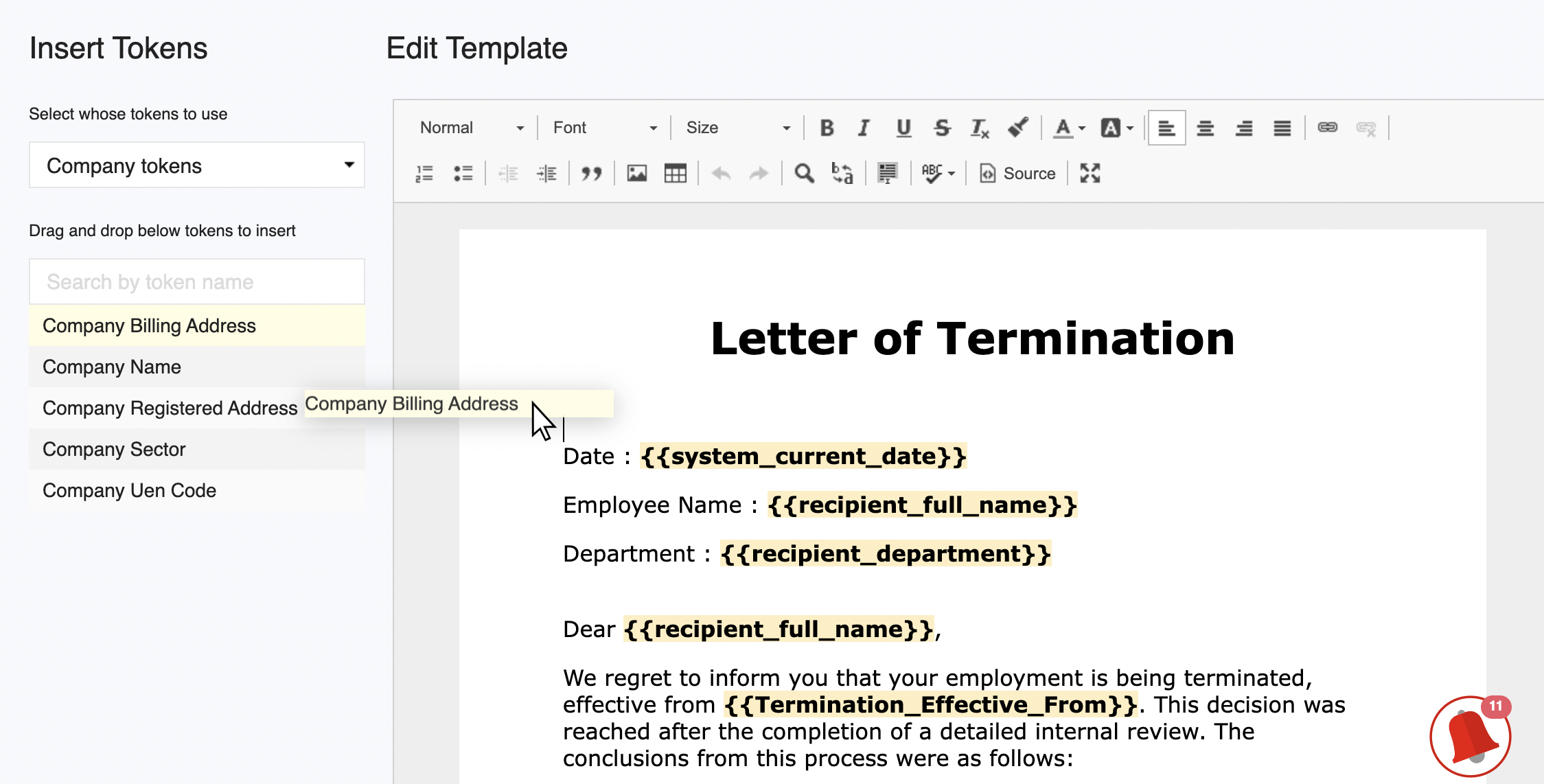Apply strikethrough to text

pyautogui.click(x=942, y=128)
